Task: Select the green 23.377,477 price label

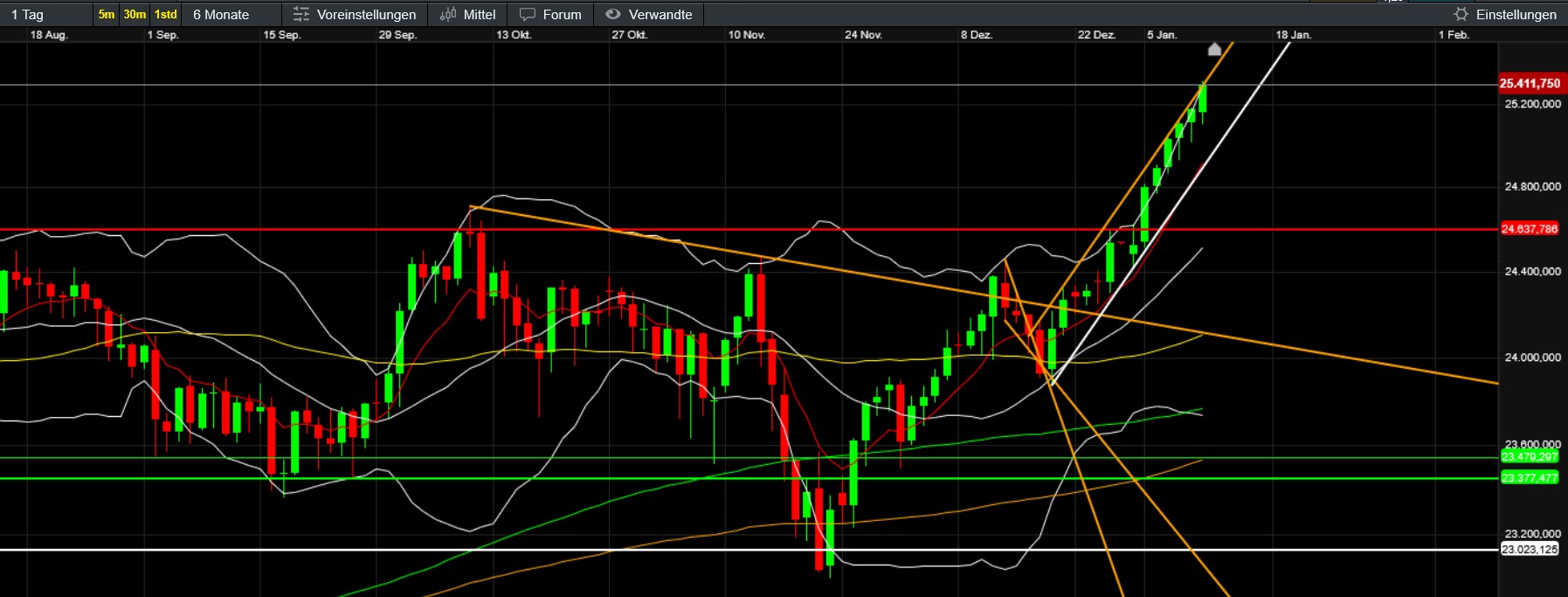Action: [1529, 478]
